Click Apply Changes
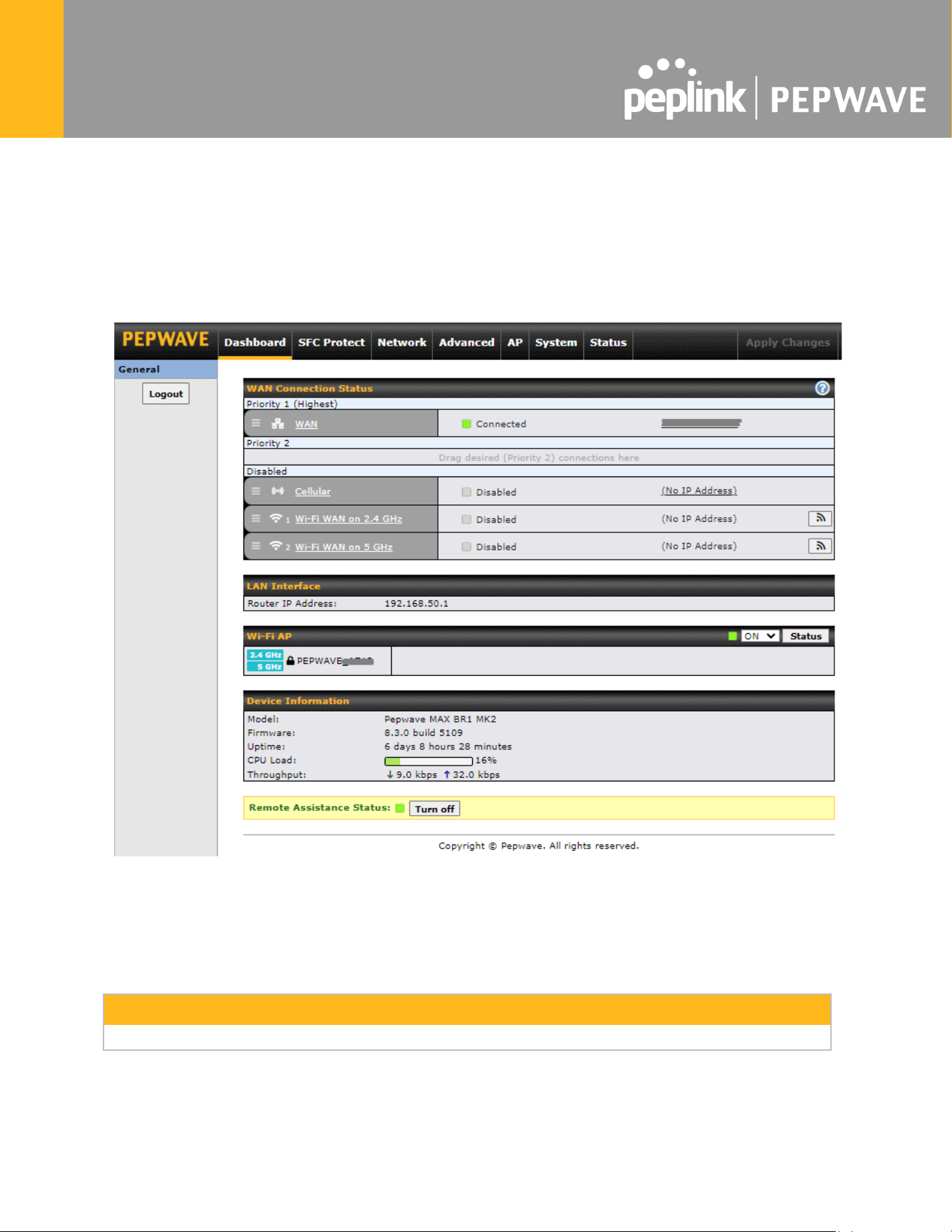The height and width of the screenshot is (1232, 952). pos(788,342)
